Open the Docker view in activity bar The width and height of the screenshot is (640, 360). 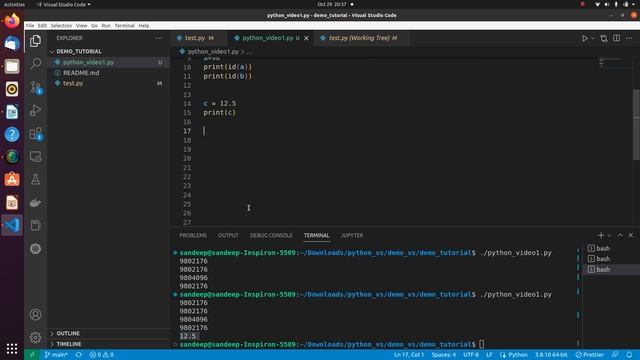pyautogui.click(x=36, y=202)
